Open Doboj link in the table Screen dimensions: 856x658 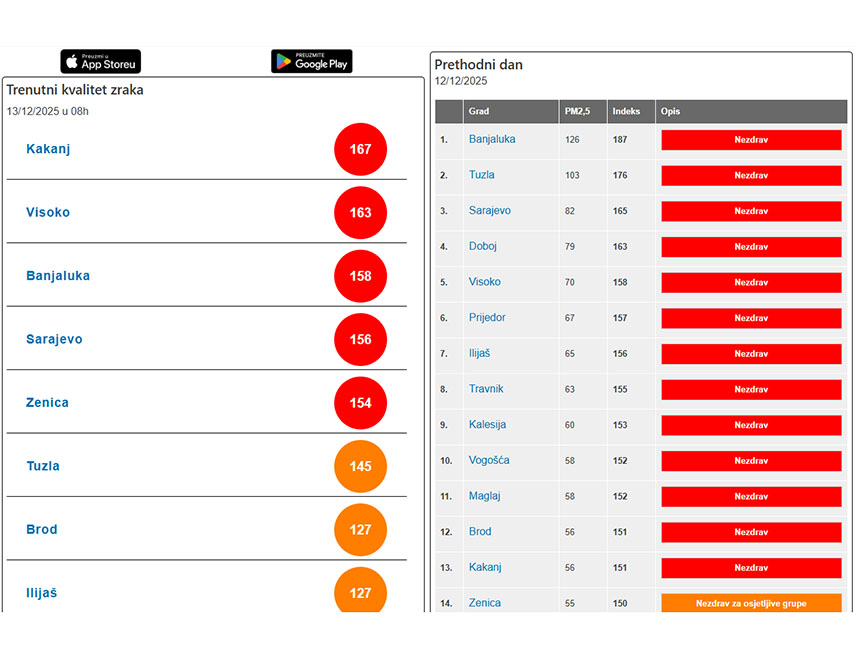pyautogui.click(x=483, y=246)
